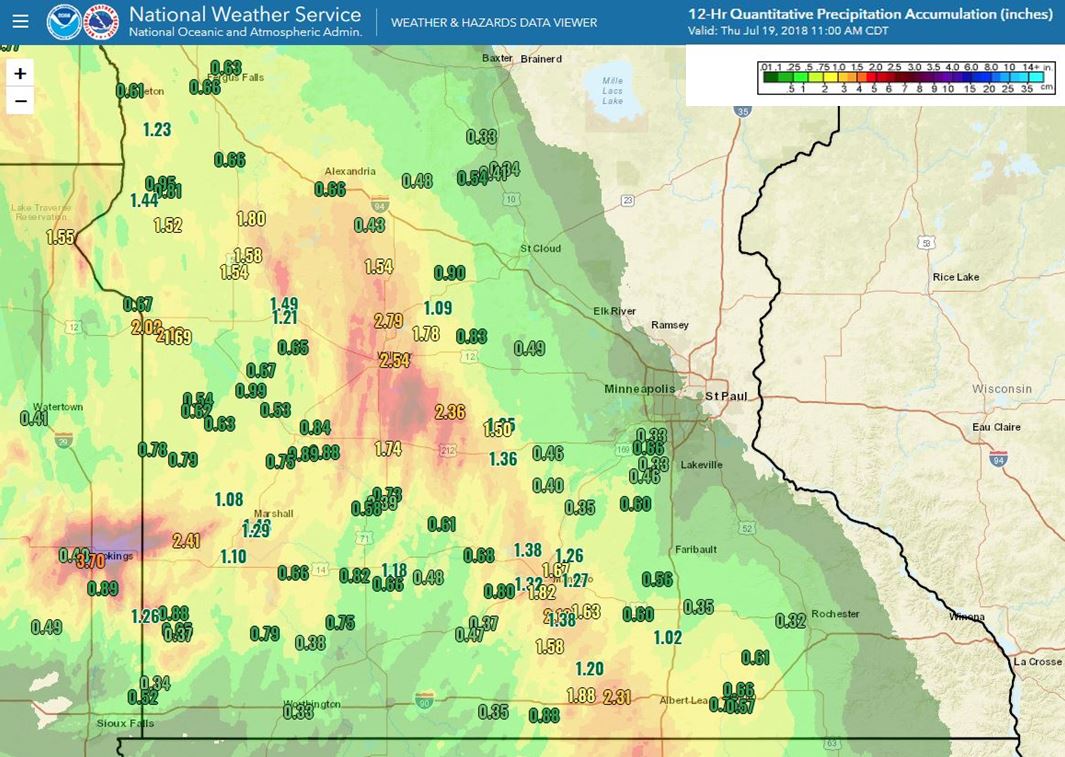Click the 1.80 precipitation value
Viewport: 1065px width, 757px height.
[x=251, y=218]
